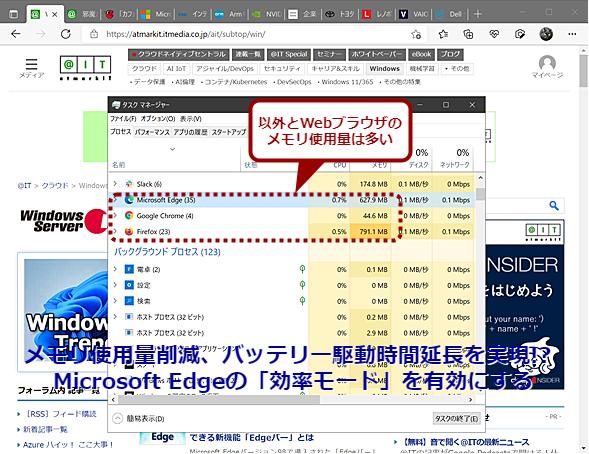Click the Task Manager horizontal scrollbar
The width and height of the screenshot is (589, 454).
pyautogui.click(x=220, y=400)
